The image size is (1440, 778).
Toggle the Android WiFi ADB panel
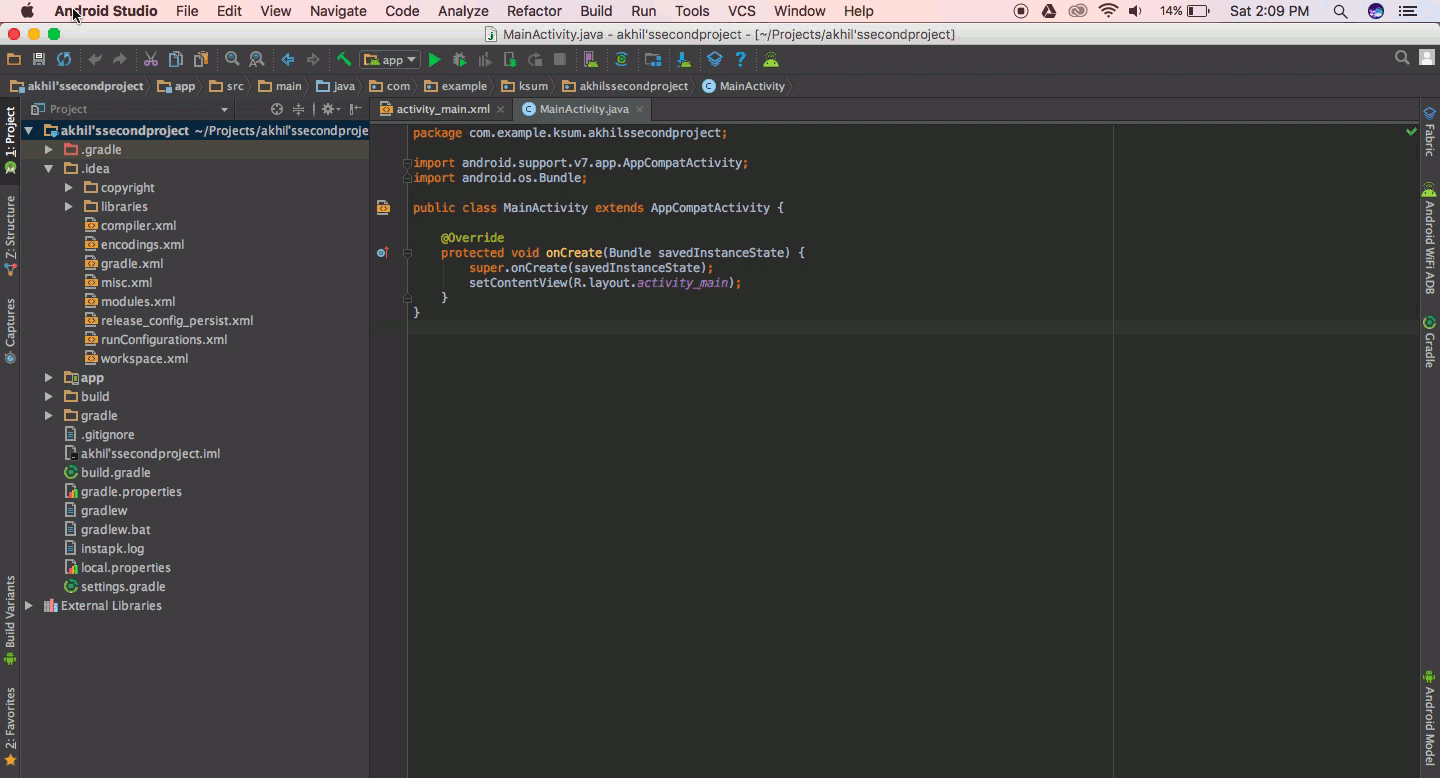click(x=1429, y=240)
